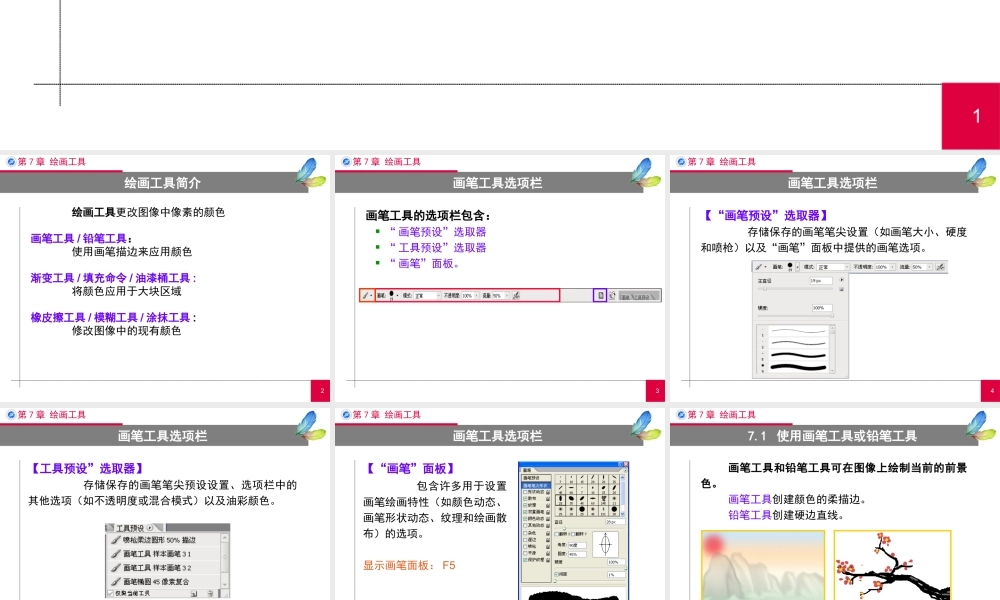Click the feather logo on slide 3
This screenshot has width=1000, height=600.
coord(646,173)
